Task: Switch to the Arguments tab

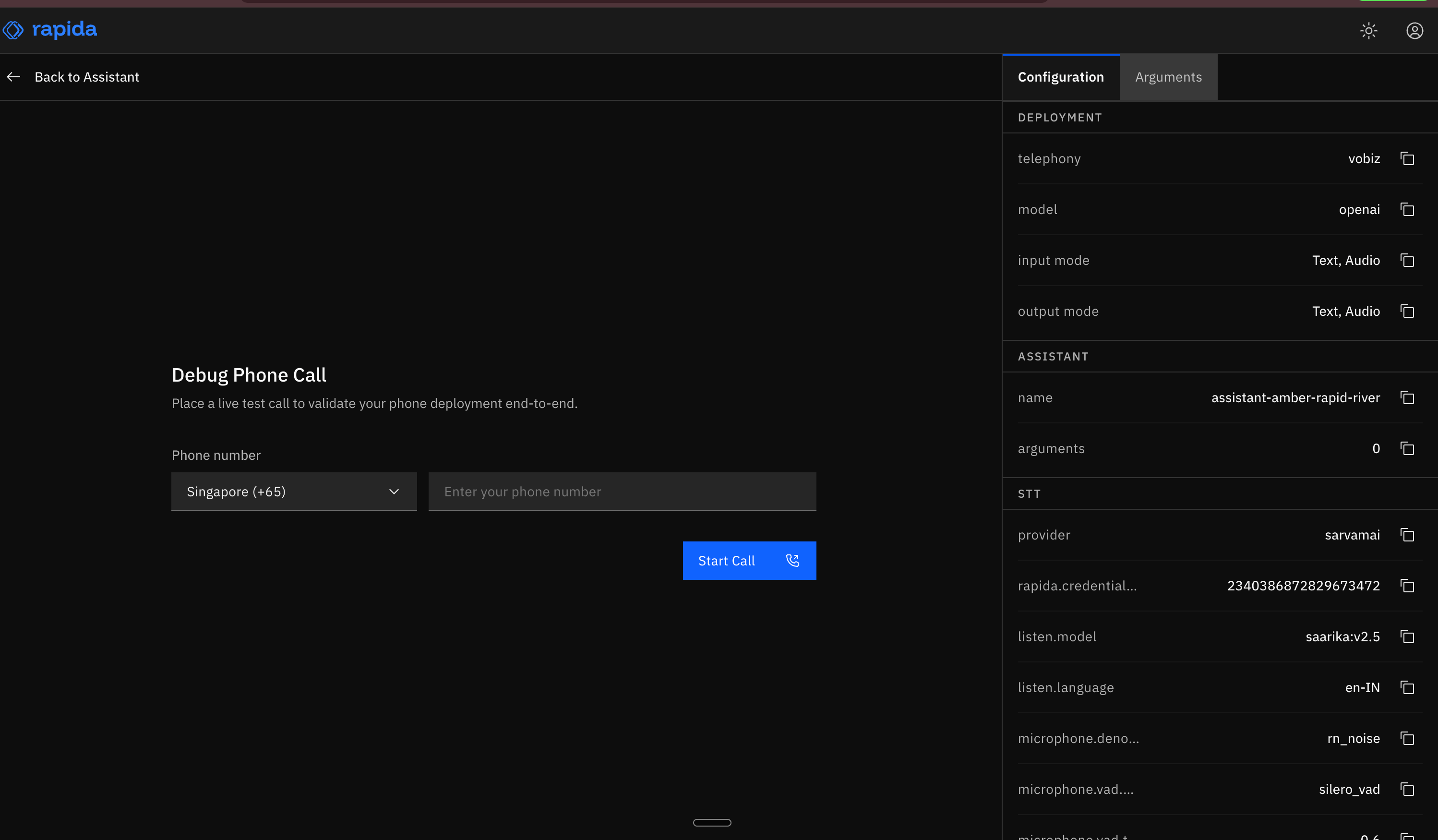Action: click(1168, 77)
